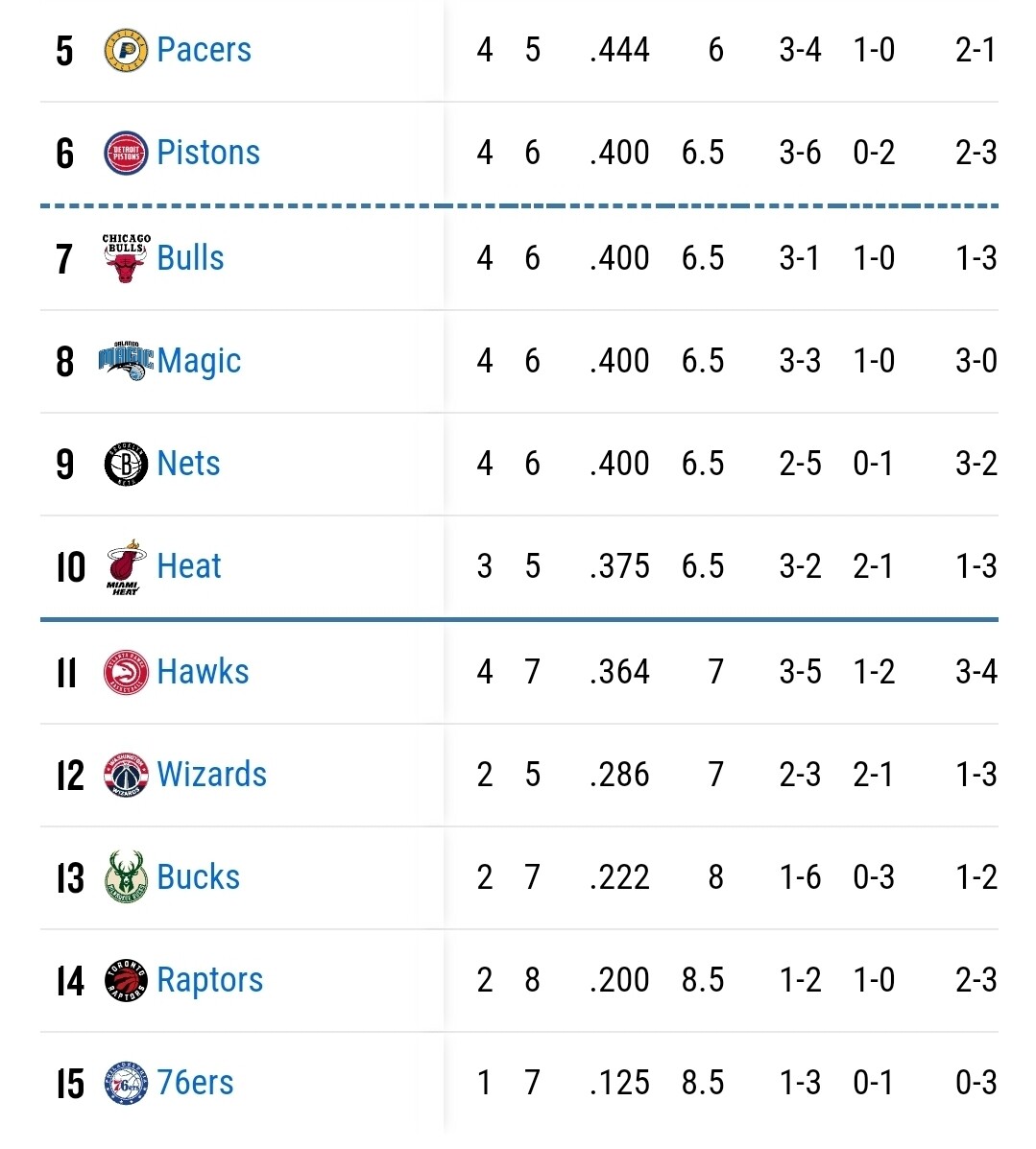The width and height of the screenshot is (1036, 1149).
Task: Open the Pacers team link
Action: pos(204,50)
